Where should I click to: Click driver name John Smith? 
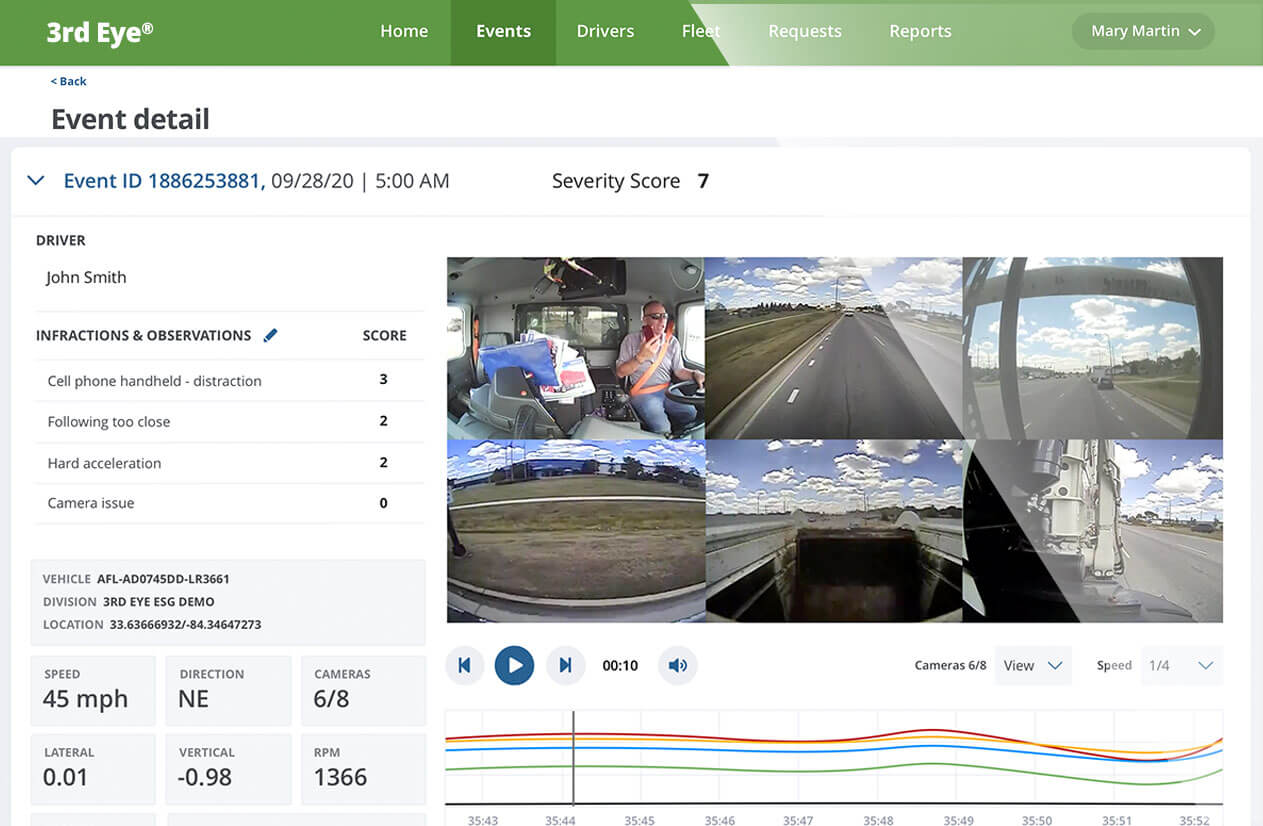(86, 278)
